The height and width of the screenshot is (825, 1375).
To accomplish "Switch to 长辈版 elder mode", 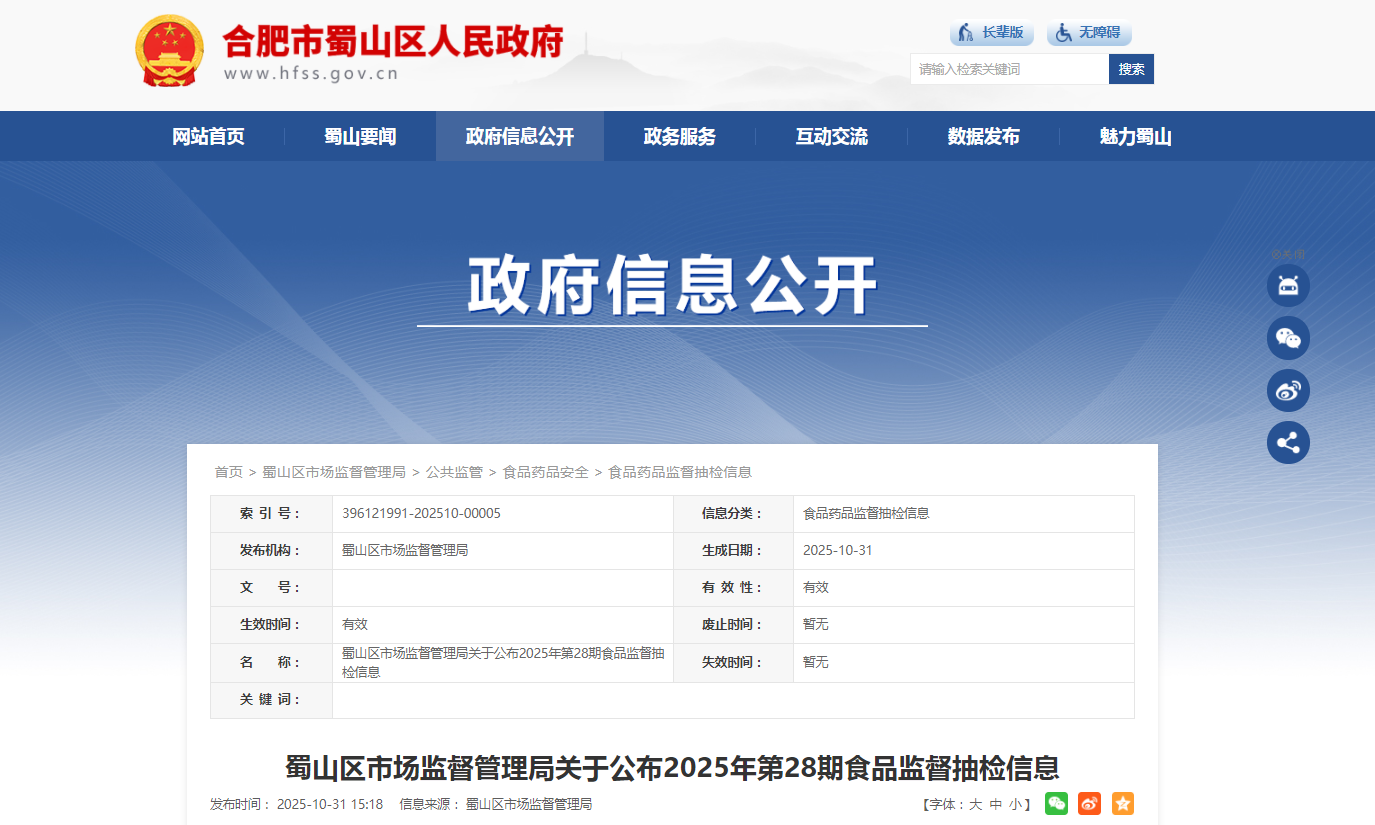I will [991, 33].
